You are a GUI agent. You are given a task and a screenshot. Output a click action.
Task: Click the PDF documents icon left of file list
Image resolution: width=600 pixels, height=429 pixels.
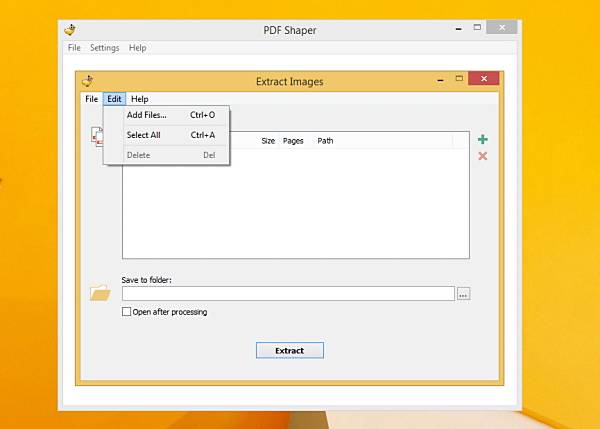coord(97,136)
